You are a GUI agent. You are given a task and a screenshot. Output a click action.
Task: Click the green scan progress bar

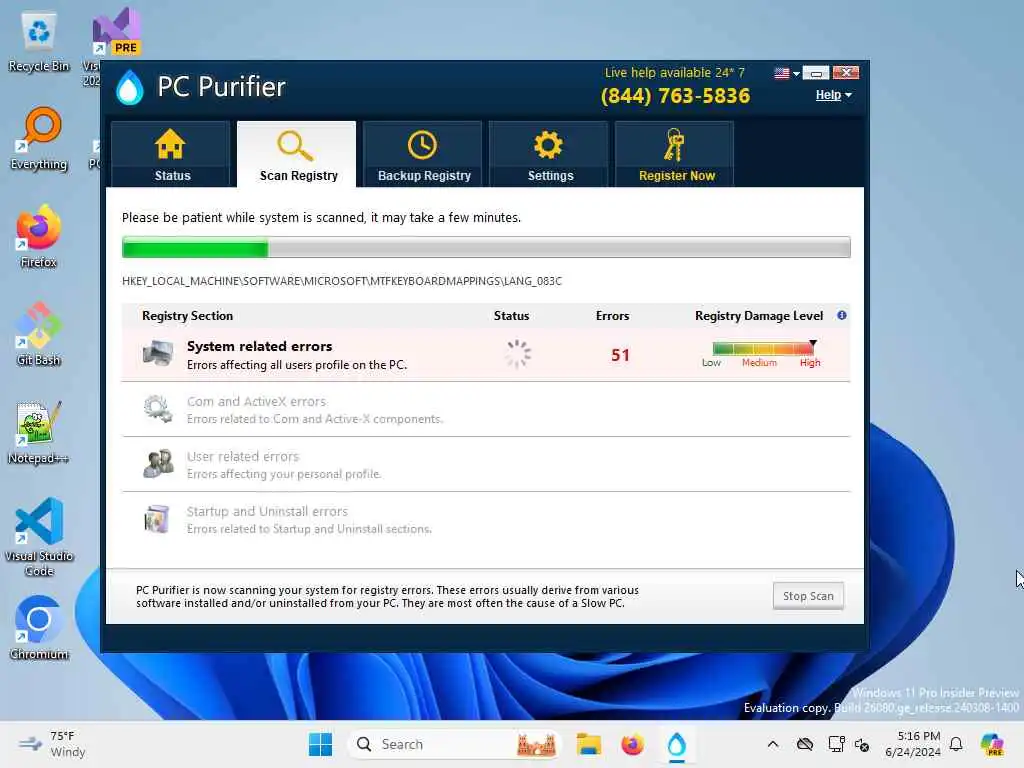tap(486, 248)
